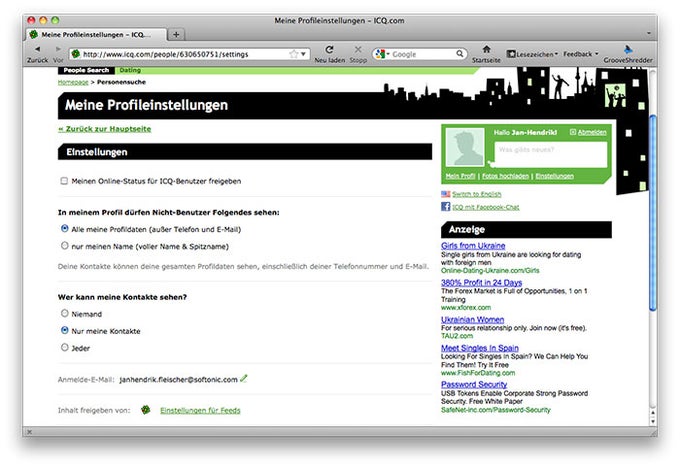Select 'Alle meine Profildaten' radio option
680x468 pixels.
coord(65,228)
